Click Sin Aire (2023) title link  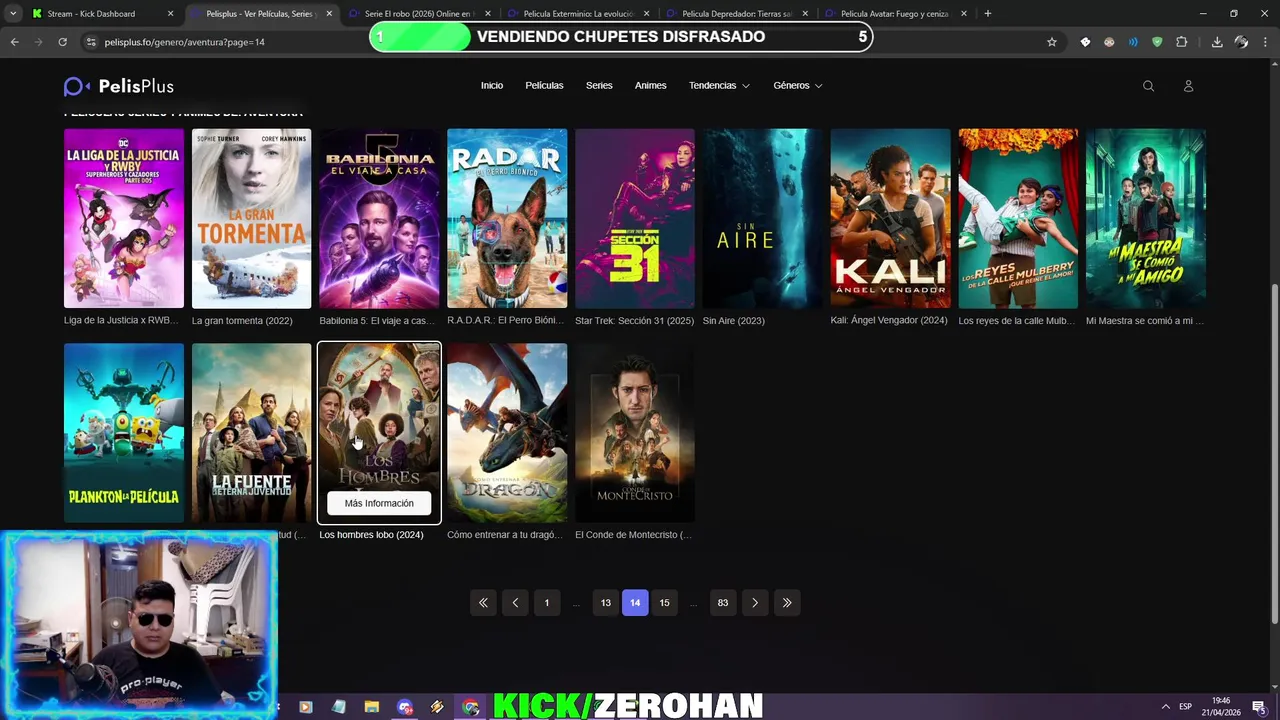point(734,321)
